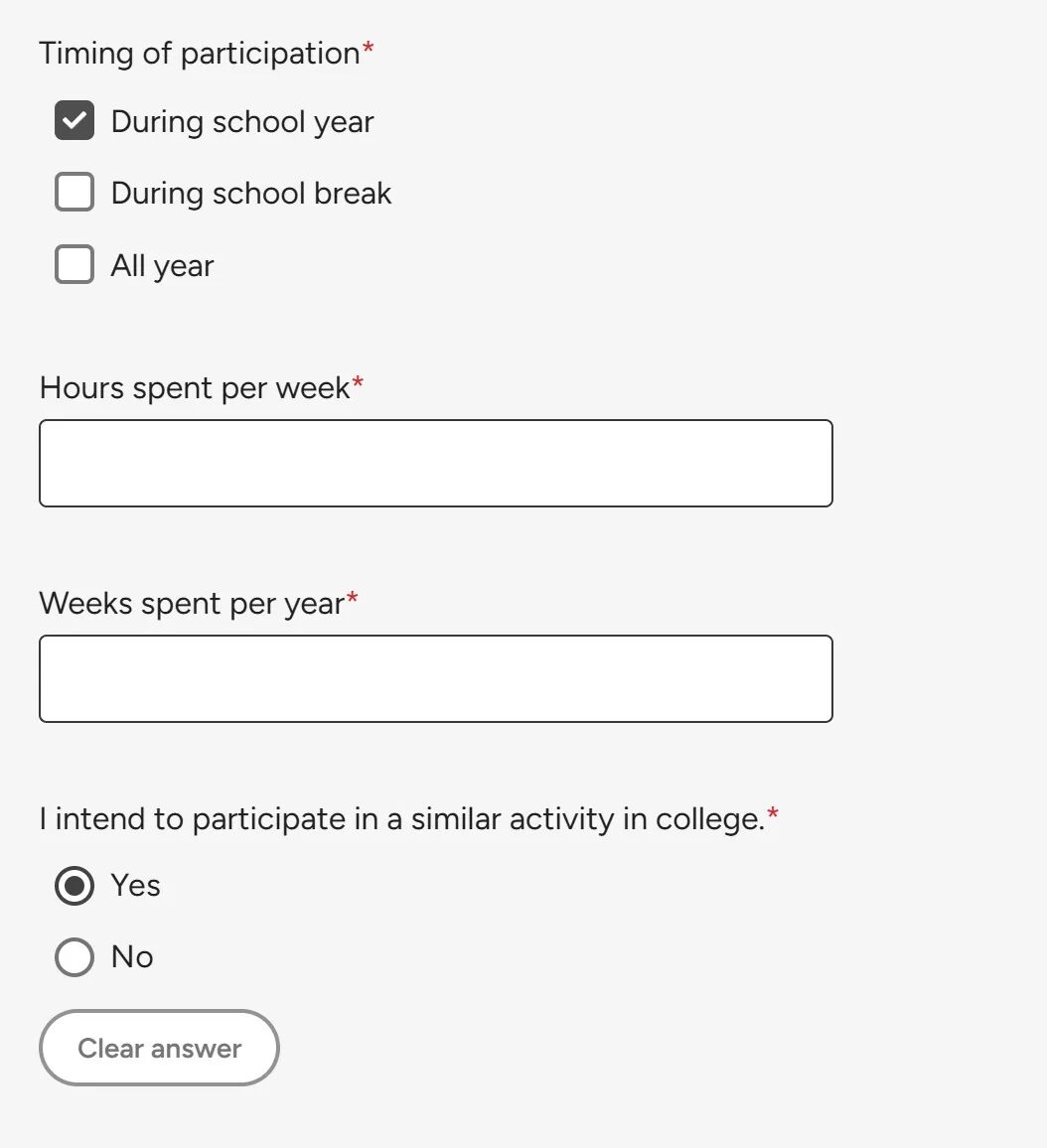This screenshot has height=1148, width=1047.
Task: Uncheck the During school year checkbox
Action: 75,121
